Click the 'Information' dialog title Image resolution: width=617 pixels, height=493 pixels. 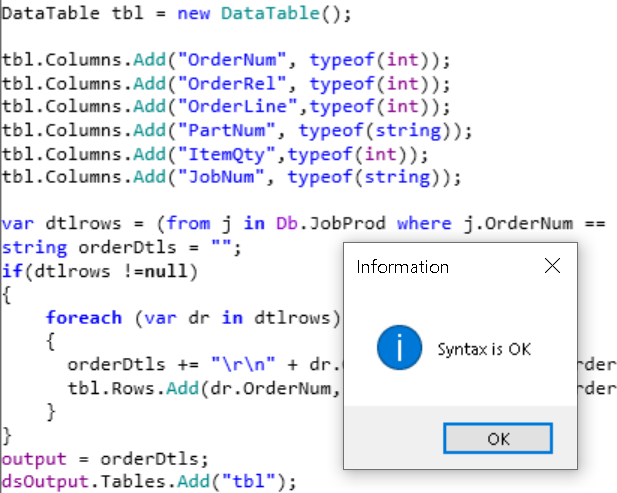pyautogui.click(x=403, y=267)
